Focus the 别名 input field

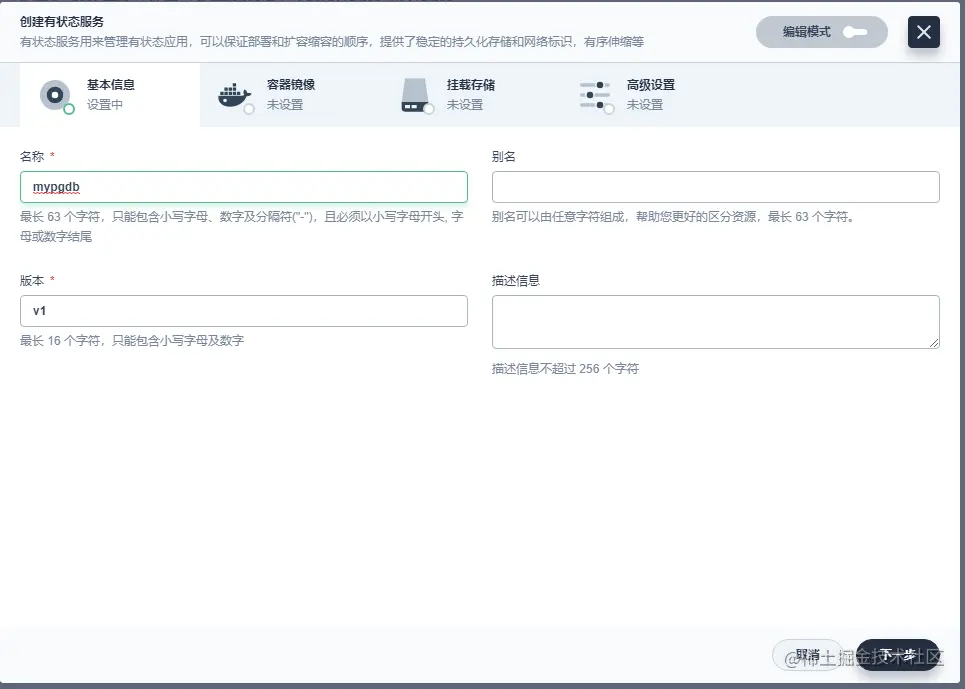click(715, 187)
